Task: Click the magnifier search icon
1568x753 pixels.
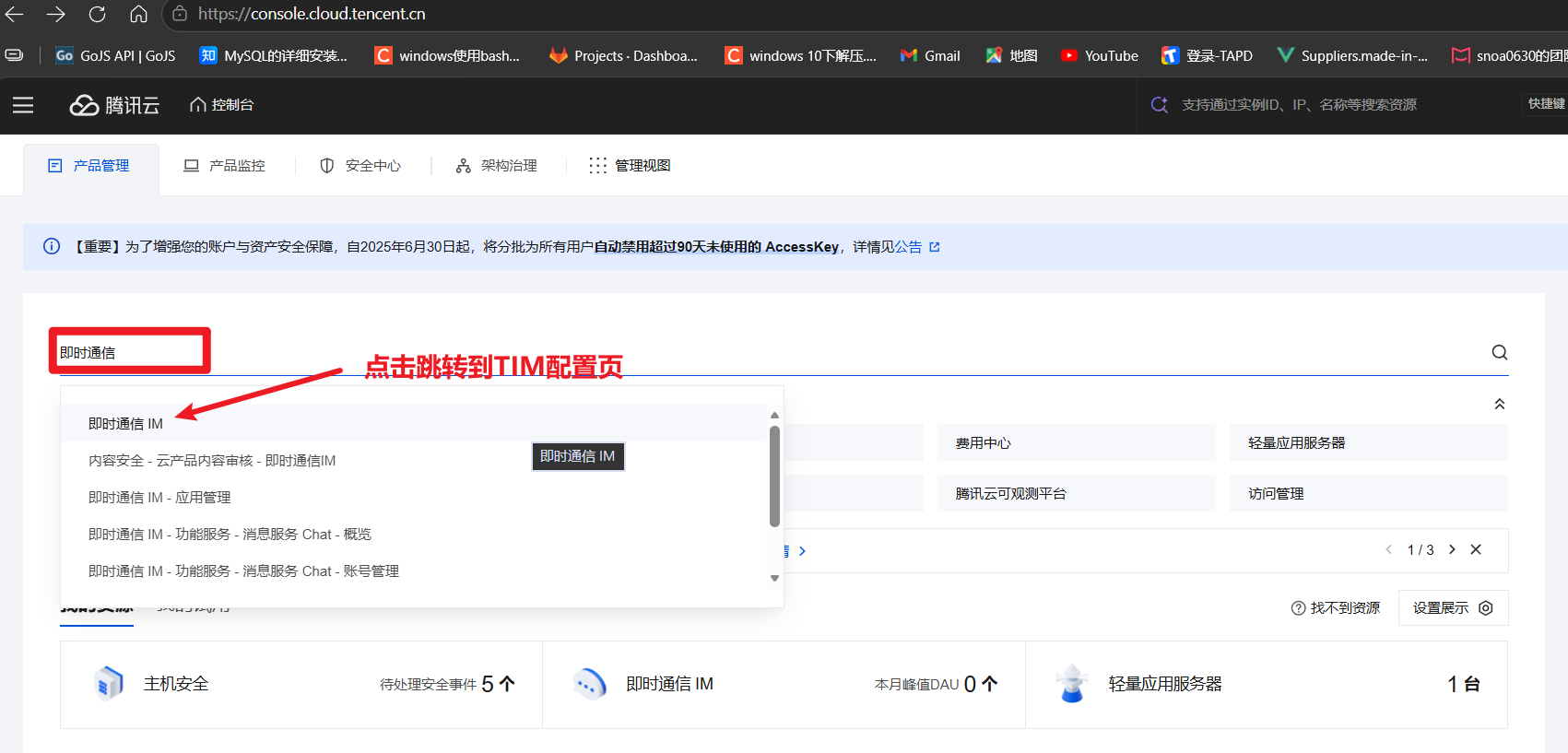Action: coord(1500,352)
